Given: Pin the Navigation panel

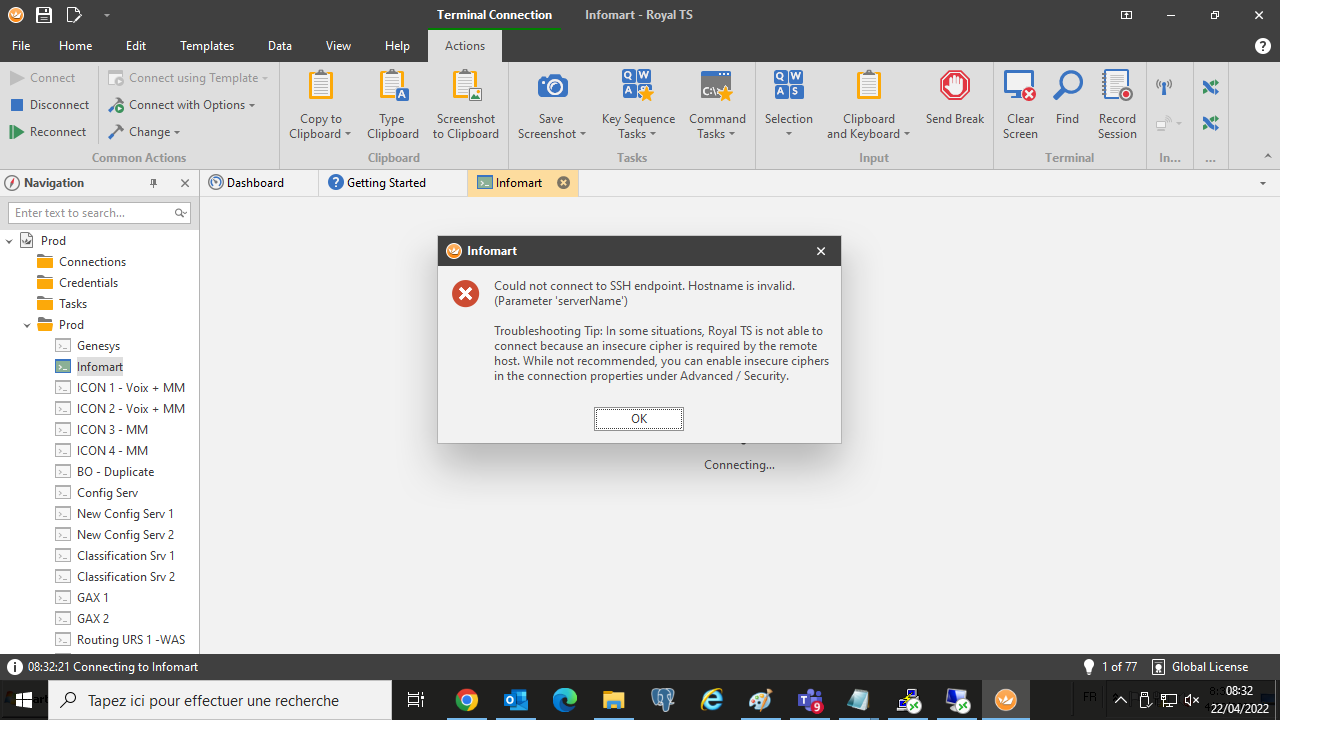Looking at the screenshot, I should [x=153, y=183].
